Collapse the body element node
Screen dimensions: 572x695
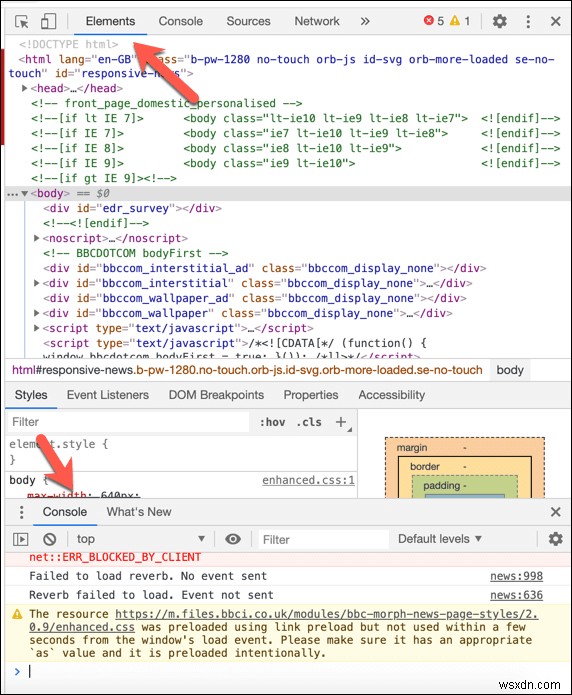(x=25, y=193)
